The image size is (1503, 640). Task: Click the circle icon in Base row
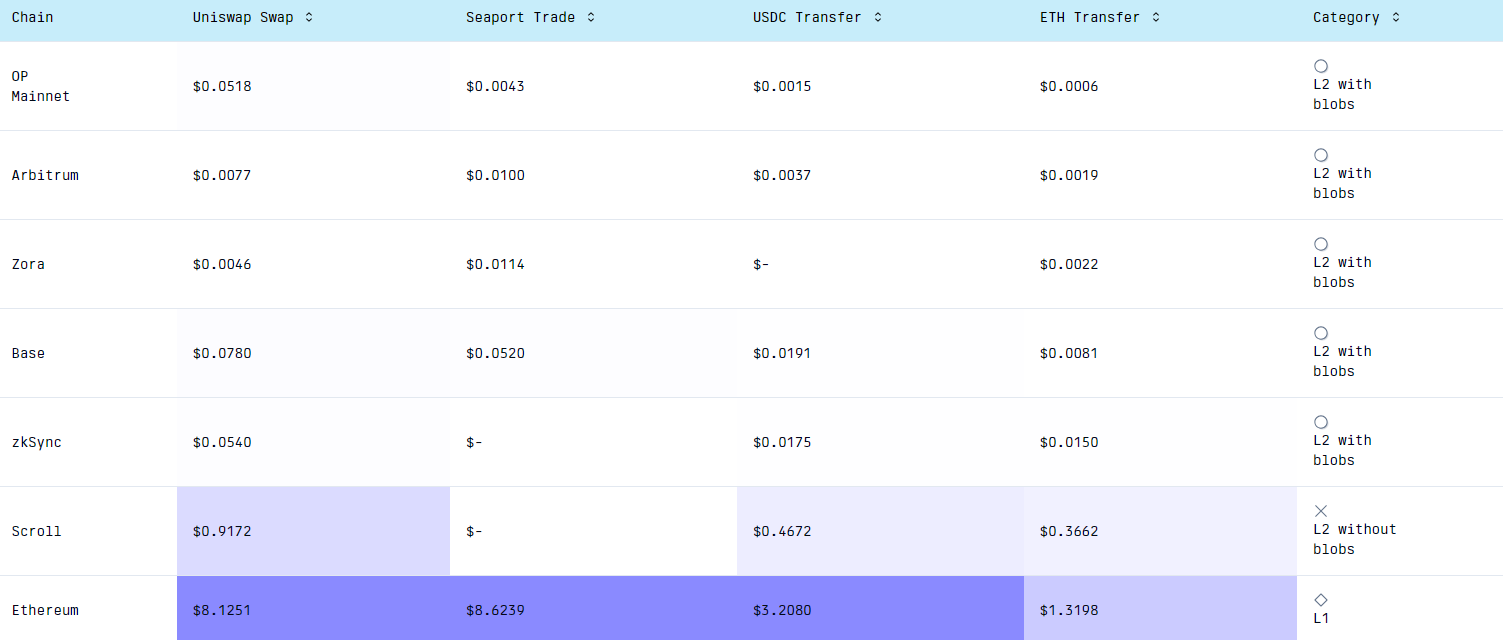coord(1320,333)
